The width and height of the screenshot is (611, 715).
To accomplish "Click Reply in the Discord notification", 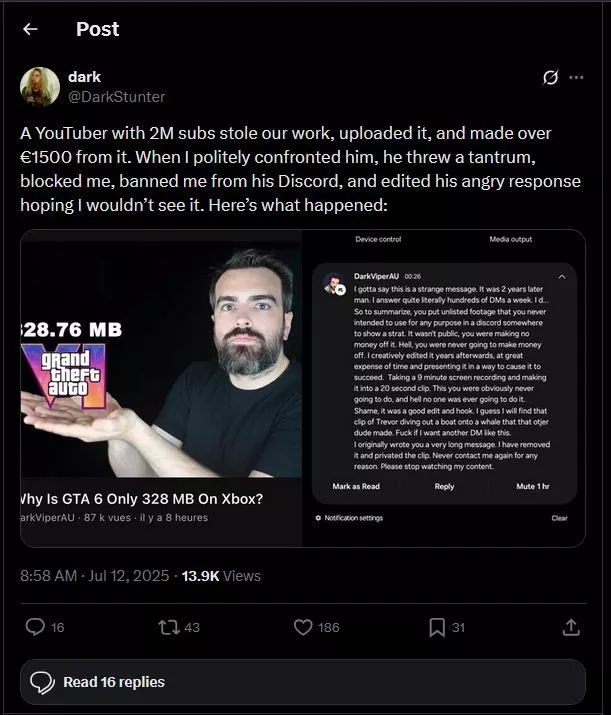I will tap(444, 487).
